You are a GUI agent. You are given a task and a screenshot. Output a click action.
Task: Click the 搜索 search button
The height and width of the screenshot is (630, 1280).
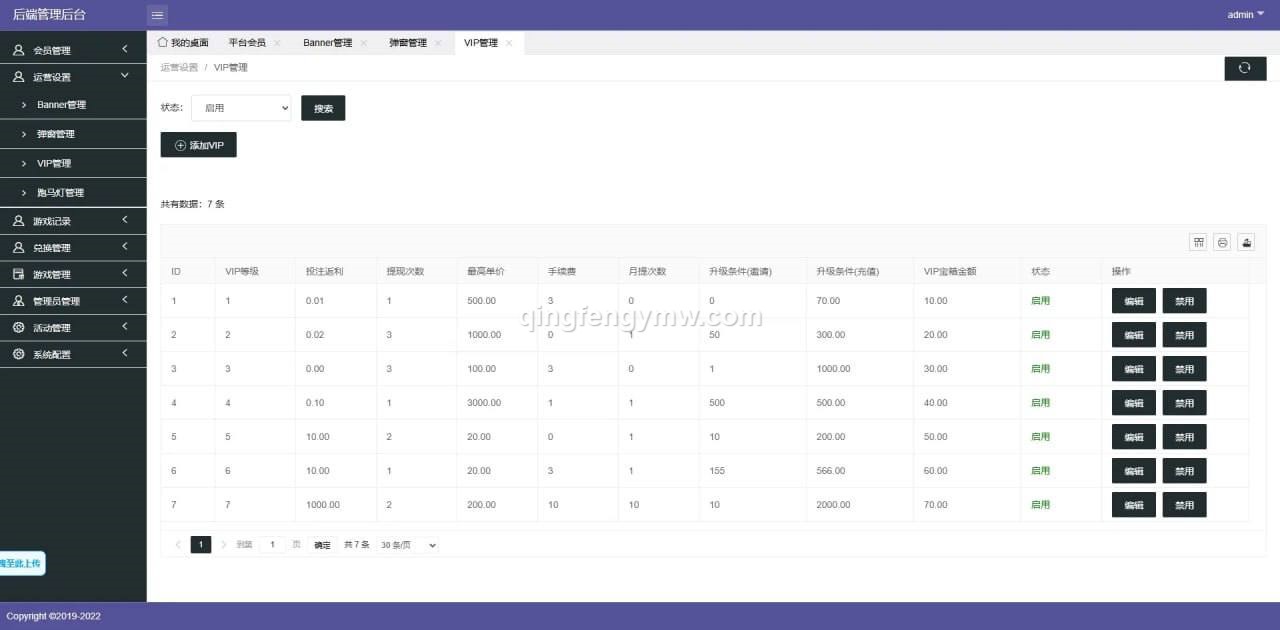(x=323, y=107)
